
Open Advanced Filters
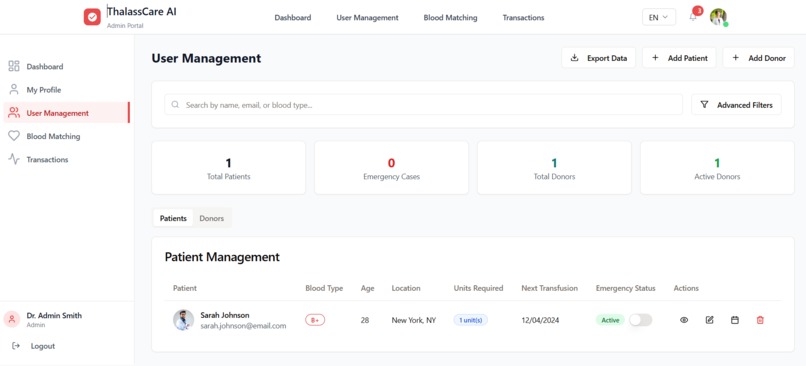[x=736, y=105]
